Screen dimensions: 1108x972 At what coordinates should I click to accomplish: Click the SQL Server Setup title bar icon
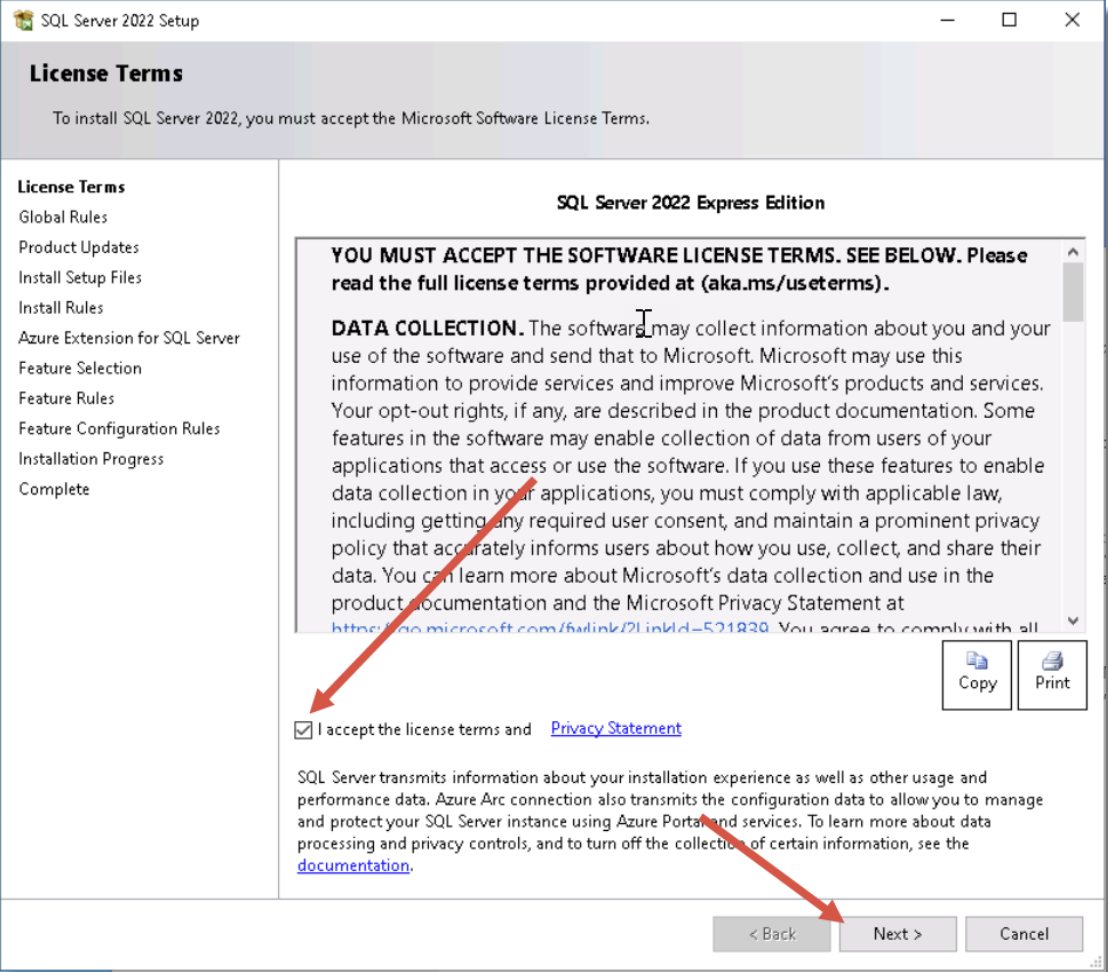point(23,20)
